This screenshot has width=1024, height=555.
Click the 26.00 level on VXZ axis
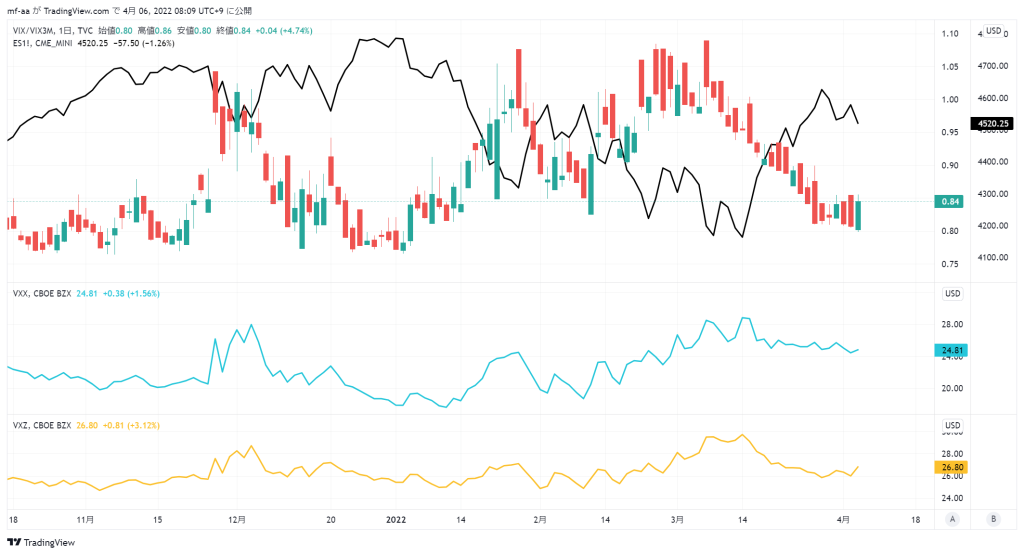tap(952, 477)
